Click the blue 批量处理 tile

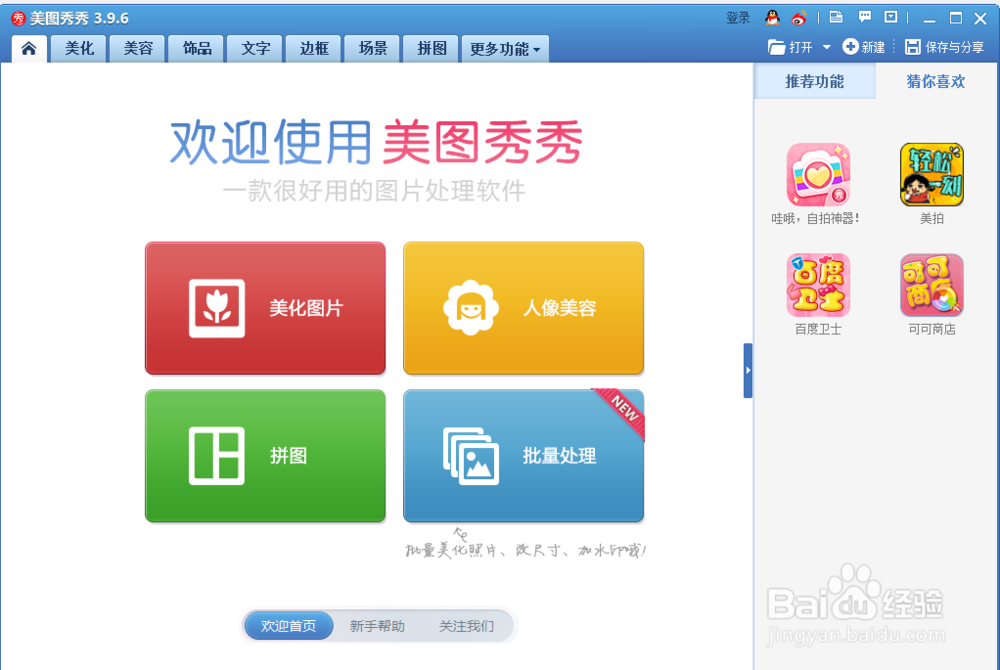click(523, 456)
